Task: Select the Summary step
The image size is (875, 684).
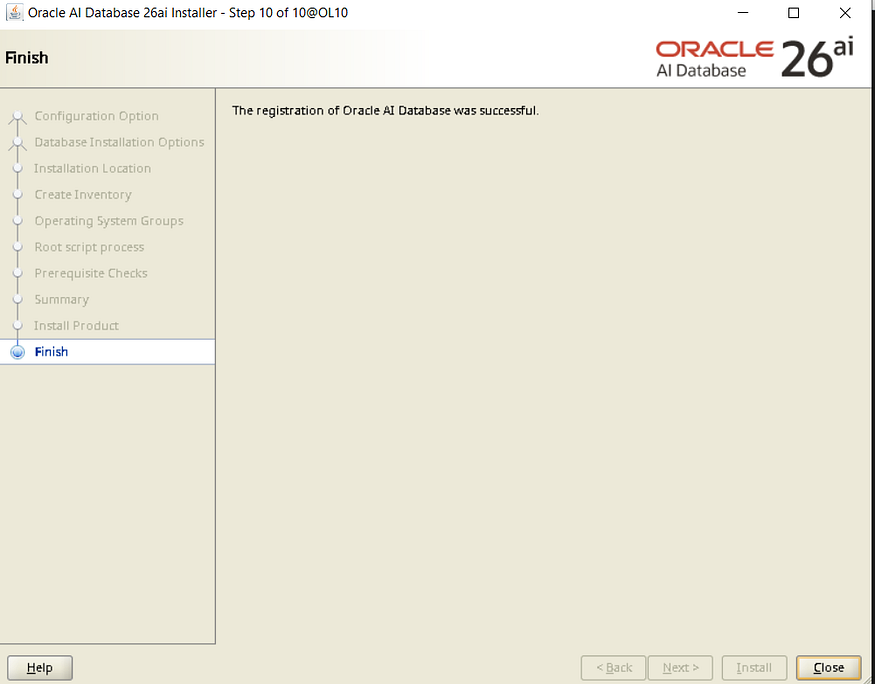Action: pos(61,300)
